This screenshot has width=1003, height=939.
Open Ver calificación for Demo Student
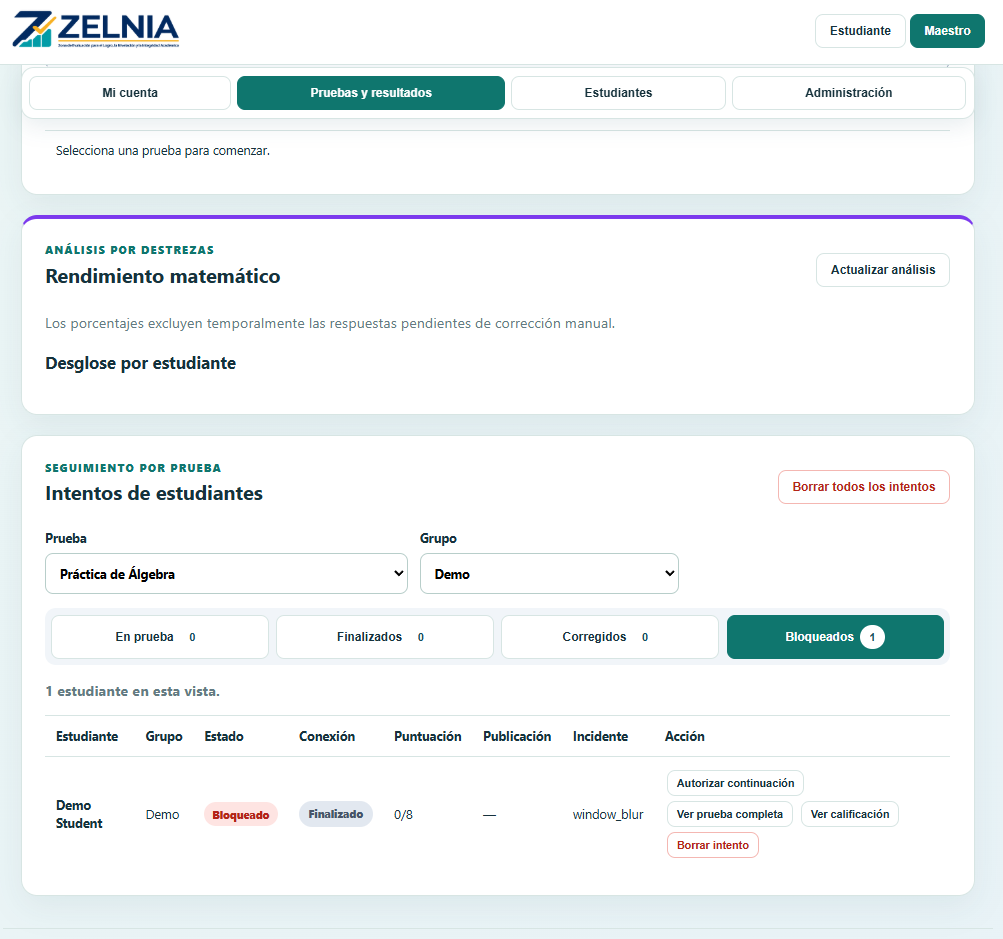[849, 814]
